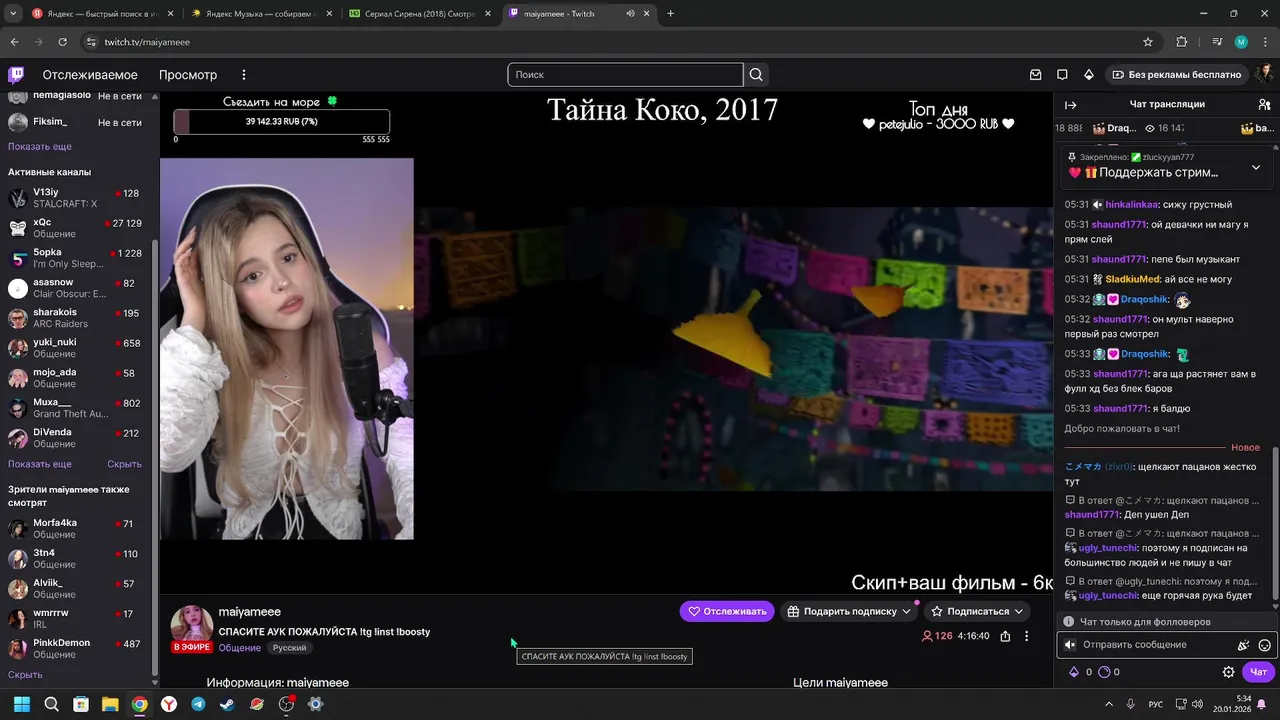Show hidden system tray icons chevron
Image resolution: width=1280 pixels, height=720 pixels.
1109,704
